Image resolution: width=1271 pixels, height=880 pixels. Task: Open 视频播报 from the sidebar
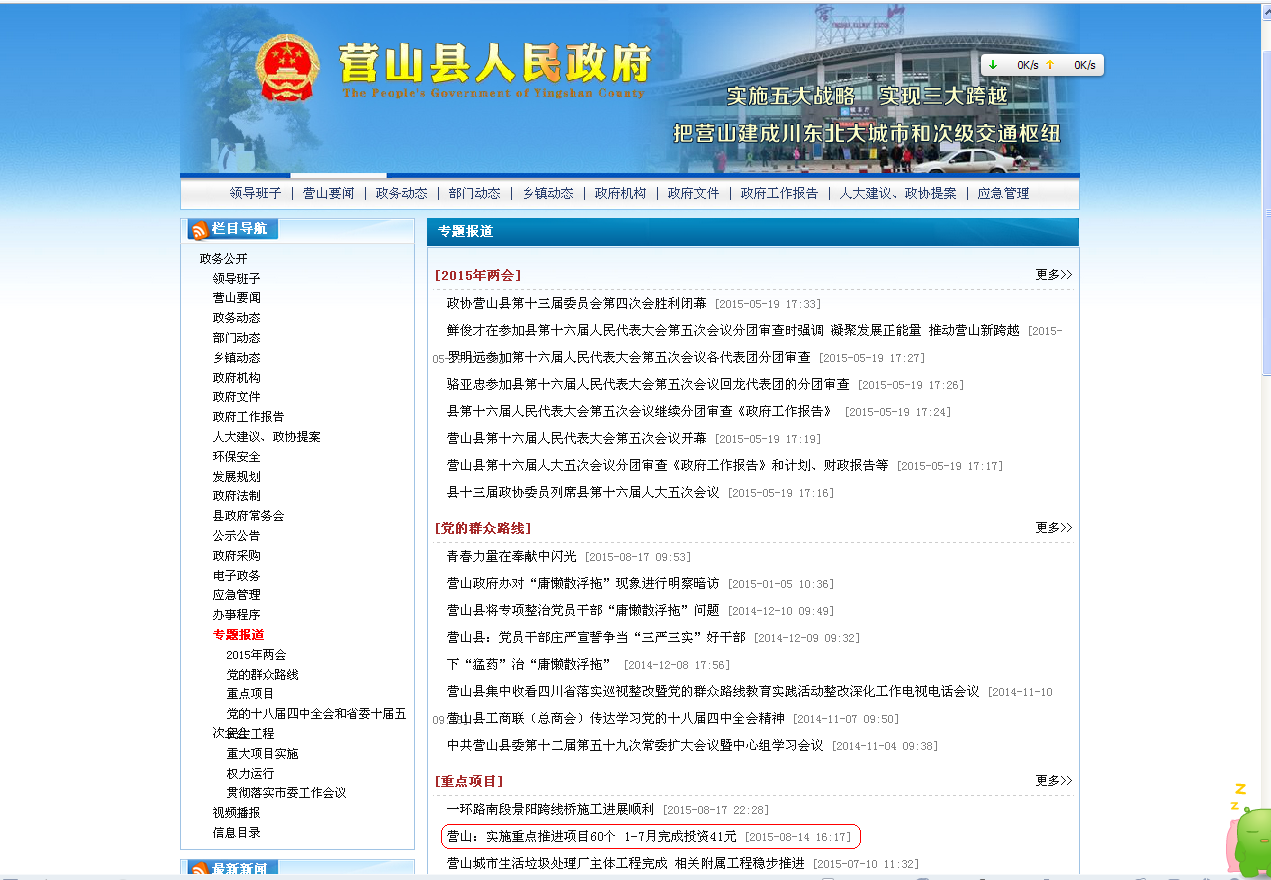[236, 813]
